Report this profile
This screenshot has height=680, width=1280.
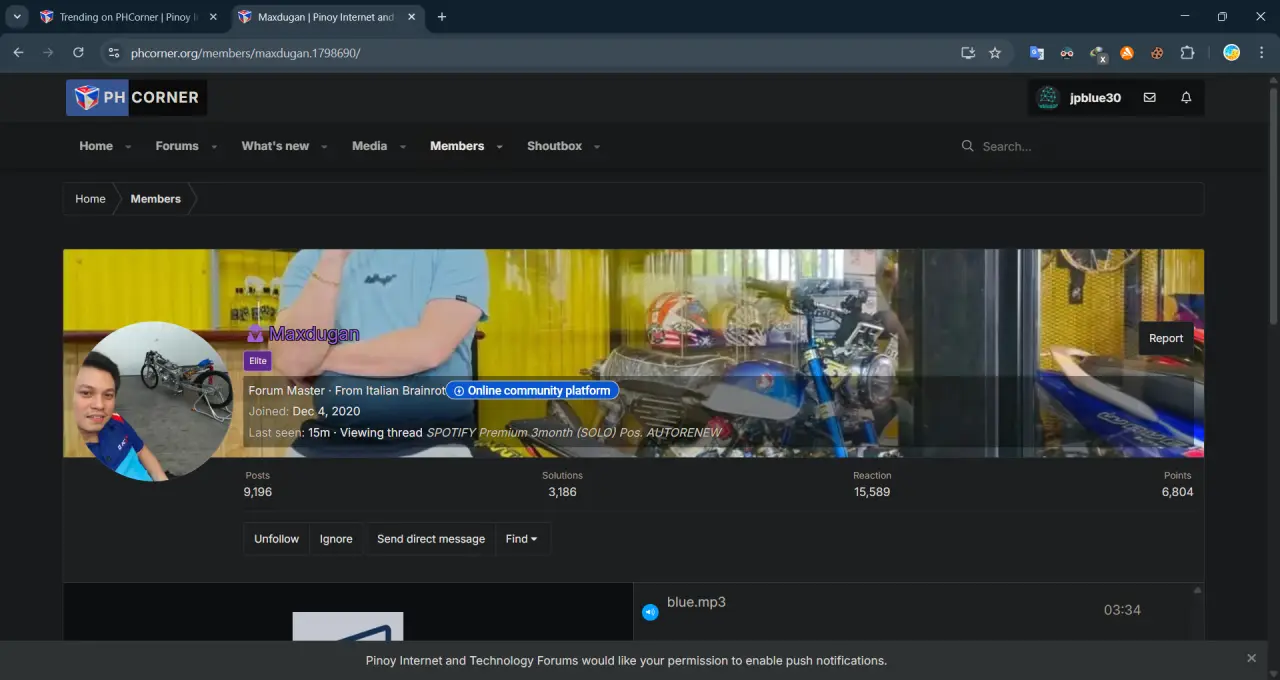1166,338
